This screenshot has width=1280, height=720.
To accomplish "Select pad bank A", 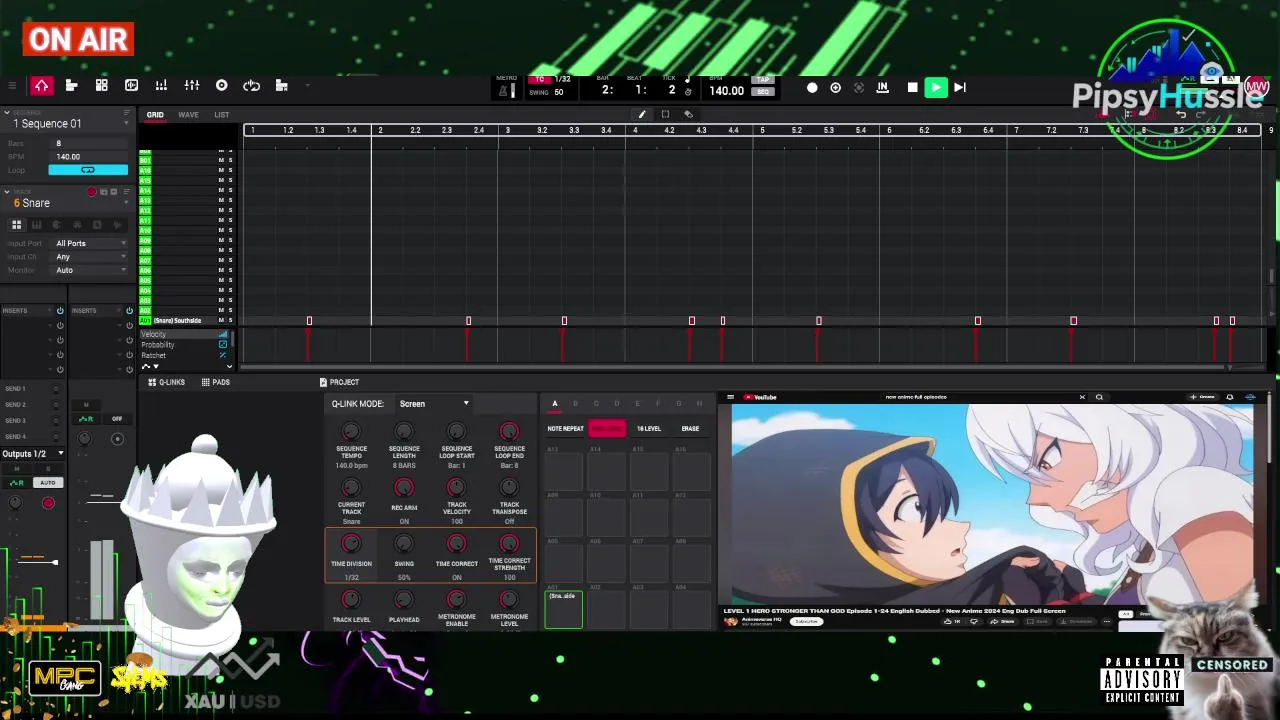I will (555, 404).
